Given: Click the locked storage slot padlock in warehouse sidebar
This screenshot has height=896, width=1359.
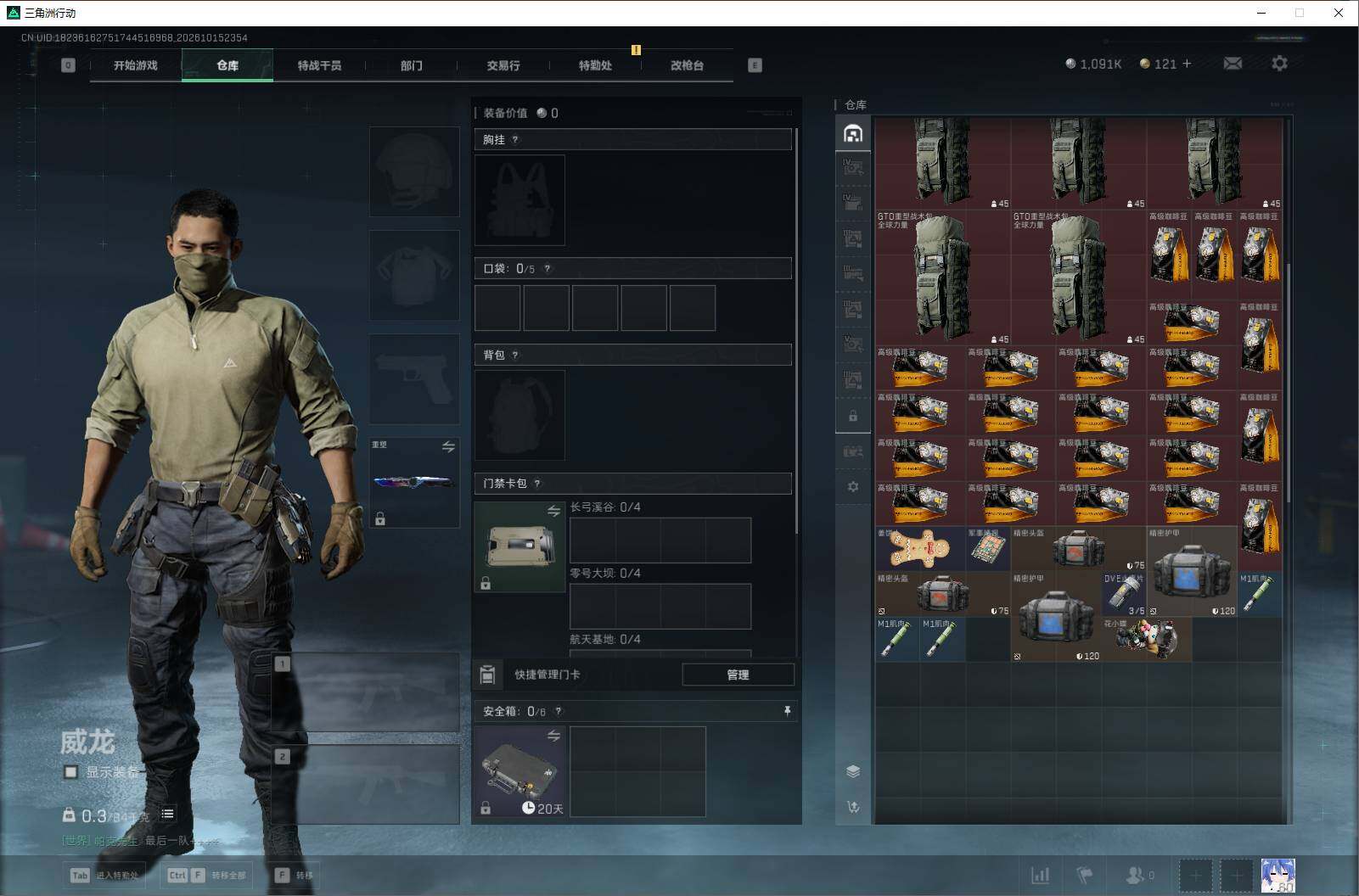Looking at the screenshot, I should click(853, 416).
